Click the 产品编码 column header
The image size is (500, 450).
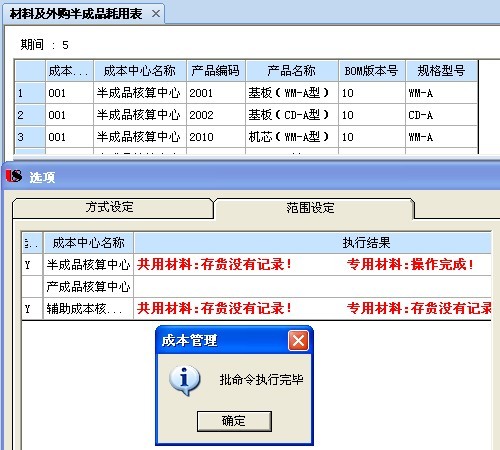(216, 71)
